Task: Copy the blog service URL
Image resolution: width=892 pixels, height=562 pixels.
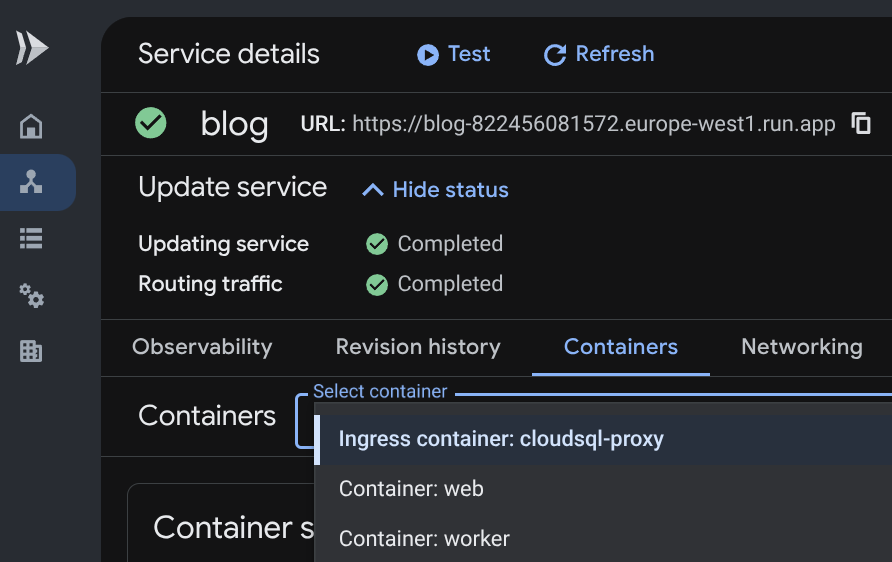Action: point(861,123)
